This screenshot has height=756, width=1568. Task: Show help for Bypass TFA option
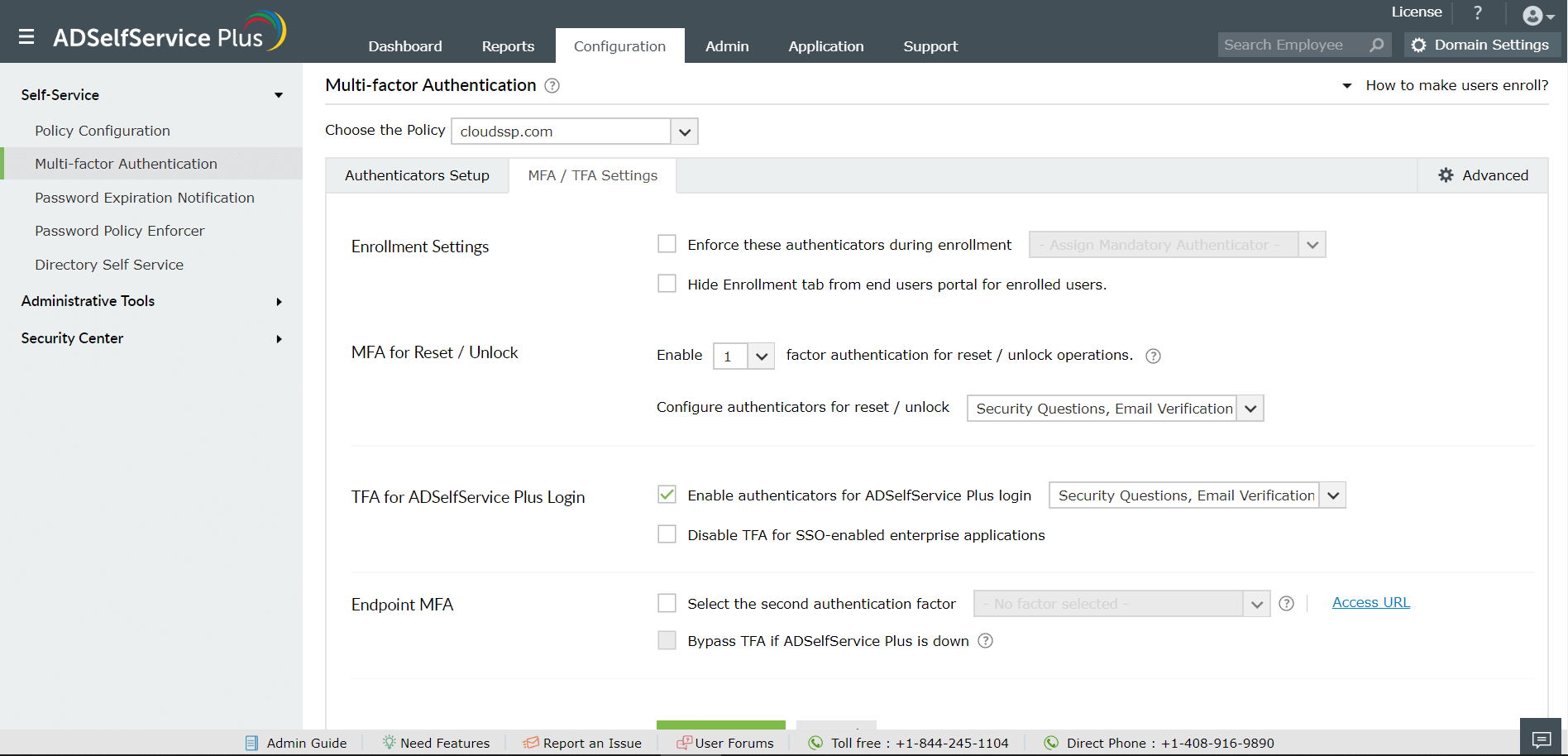pos(986,641)
